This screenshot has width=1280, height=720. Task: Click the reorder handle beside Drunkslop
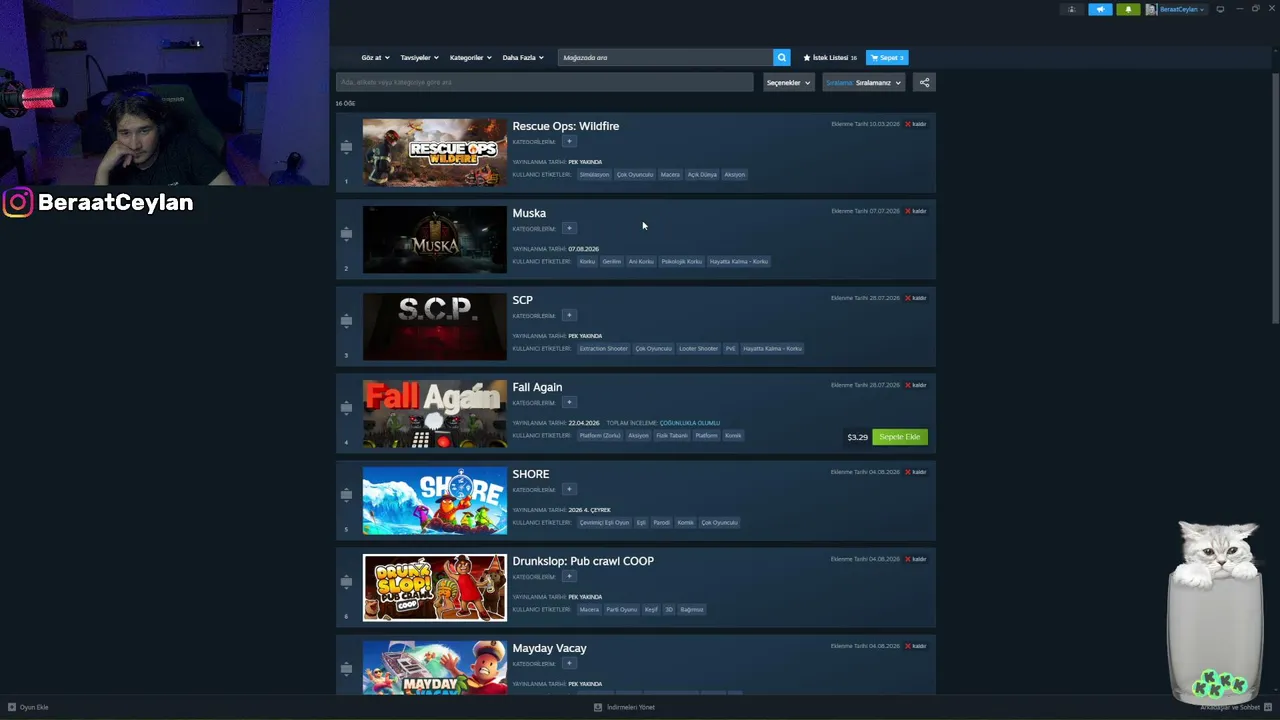point(346,582)
